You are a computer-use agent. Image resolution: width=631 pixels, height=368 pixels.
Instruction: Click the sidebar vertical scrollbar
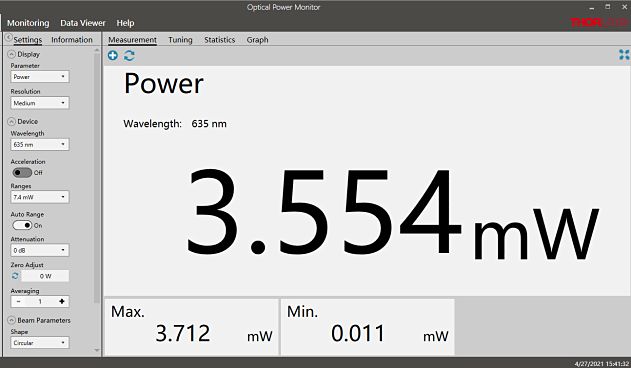tap(97, 177)
